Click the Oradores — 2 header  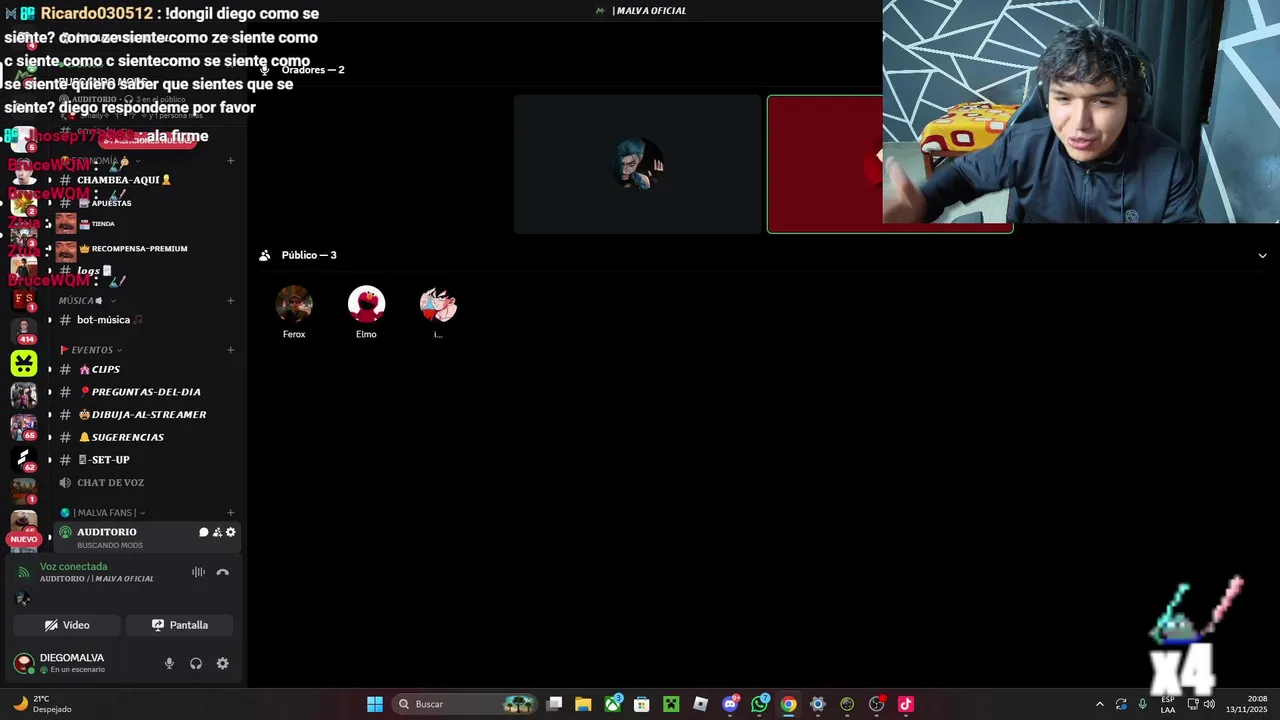[312, 70]
